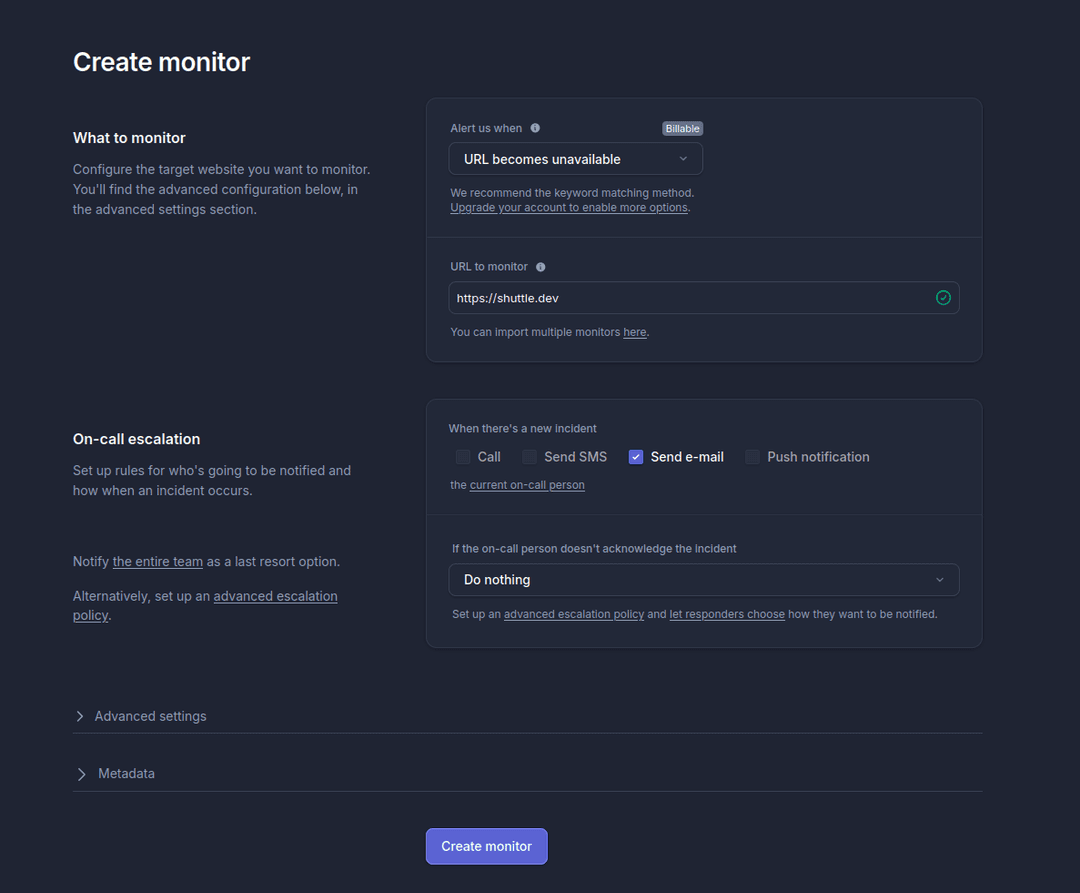Click the chevron next to Advanced settings
This screenshot has height=893, width=1080.
(x=80, y=716)
